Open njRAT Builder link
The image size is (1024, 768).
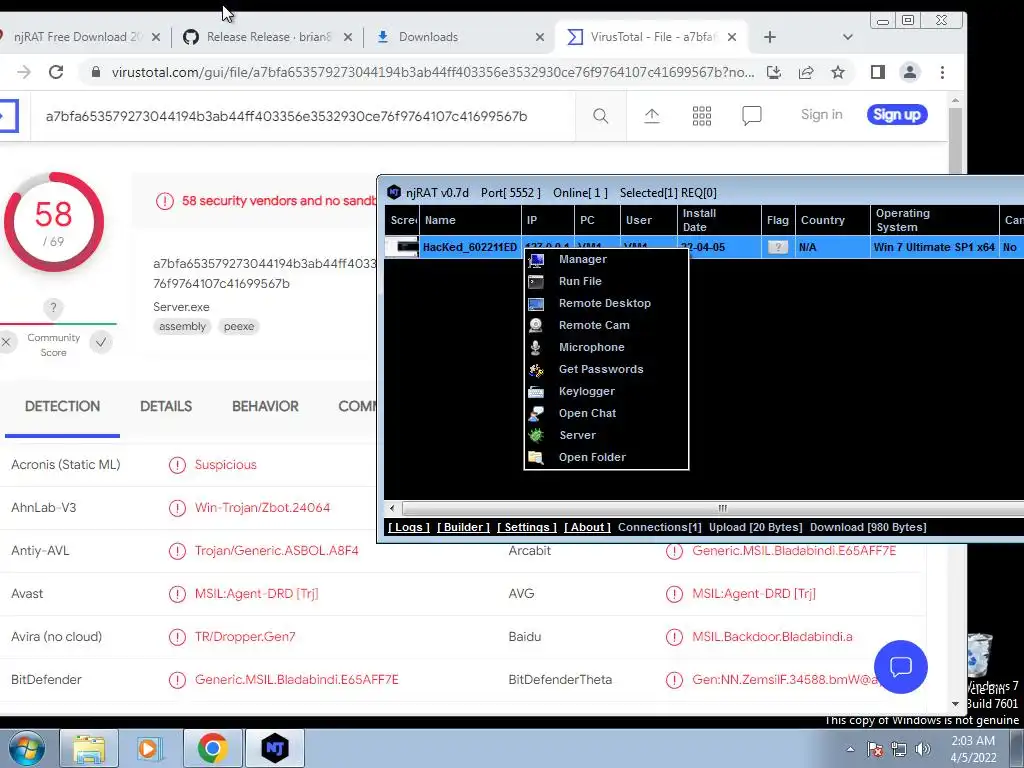point(463,527)
